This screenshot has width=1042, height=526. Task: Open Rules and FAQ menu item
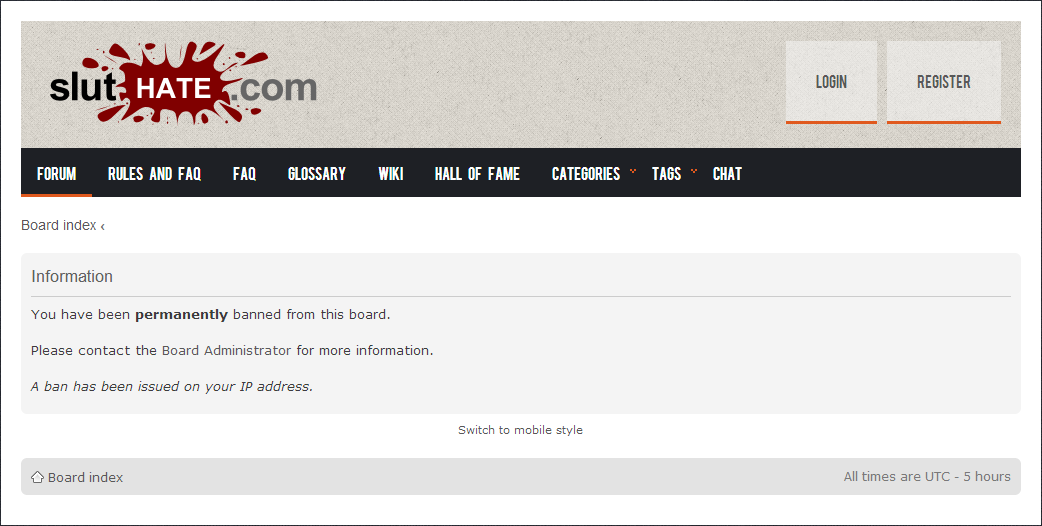[154, 173]
